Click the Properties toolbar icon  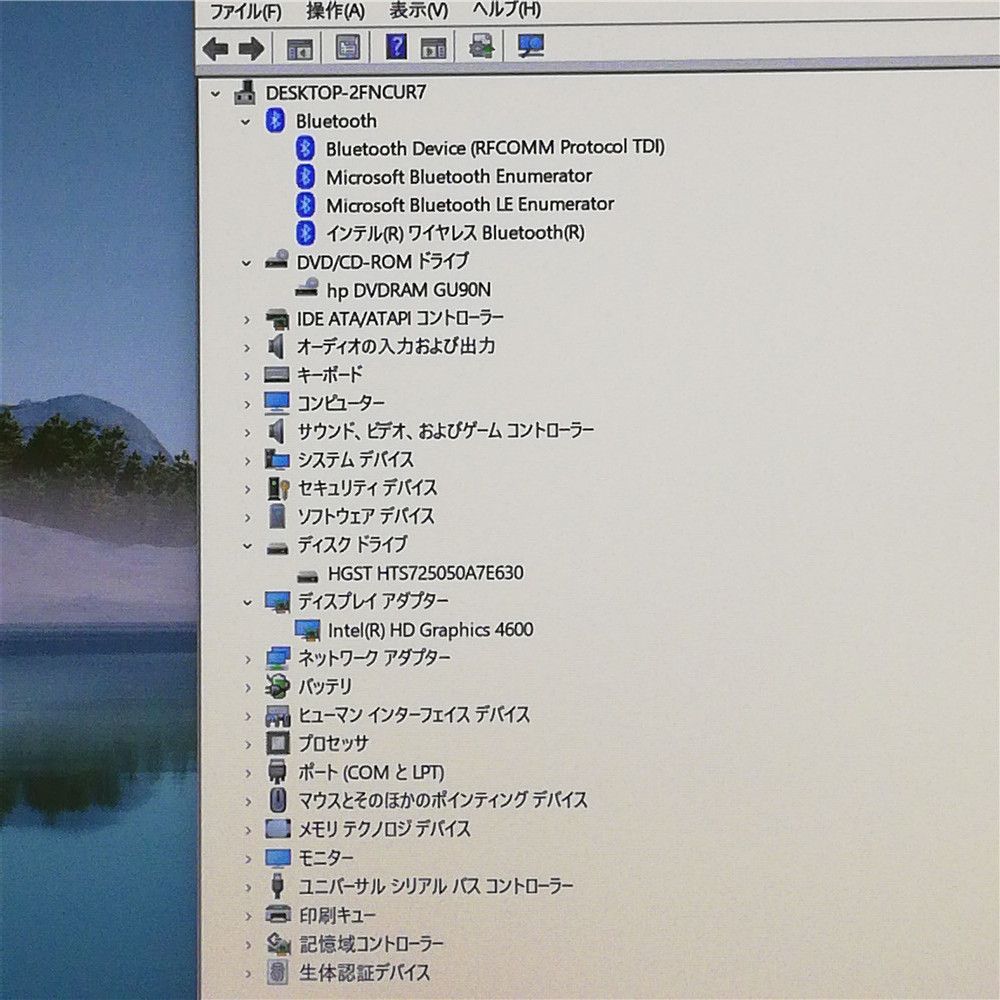[x=348, y=47]
